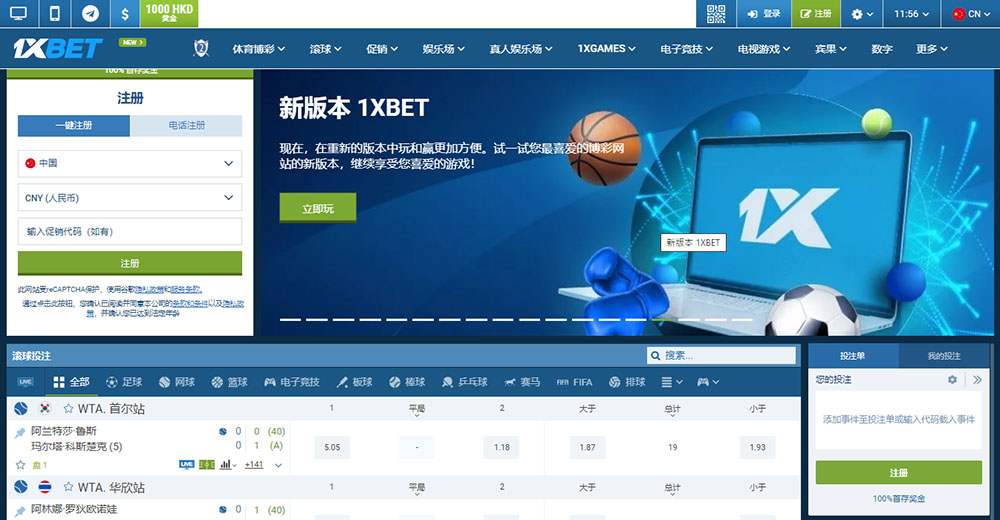Filter live bets by 网球
This screenshot has width=1000, height=520.
click(x=177, y=382)
